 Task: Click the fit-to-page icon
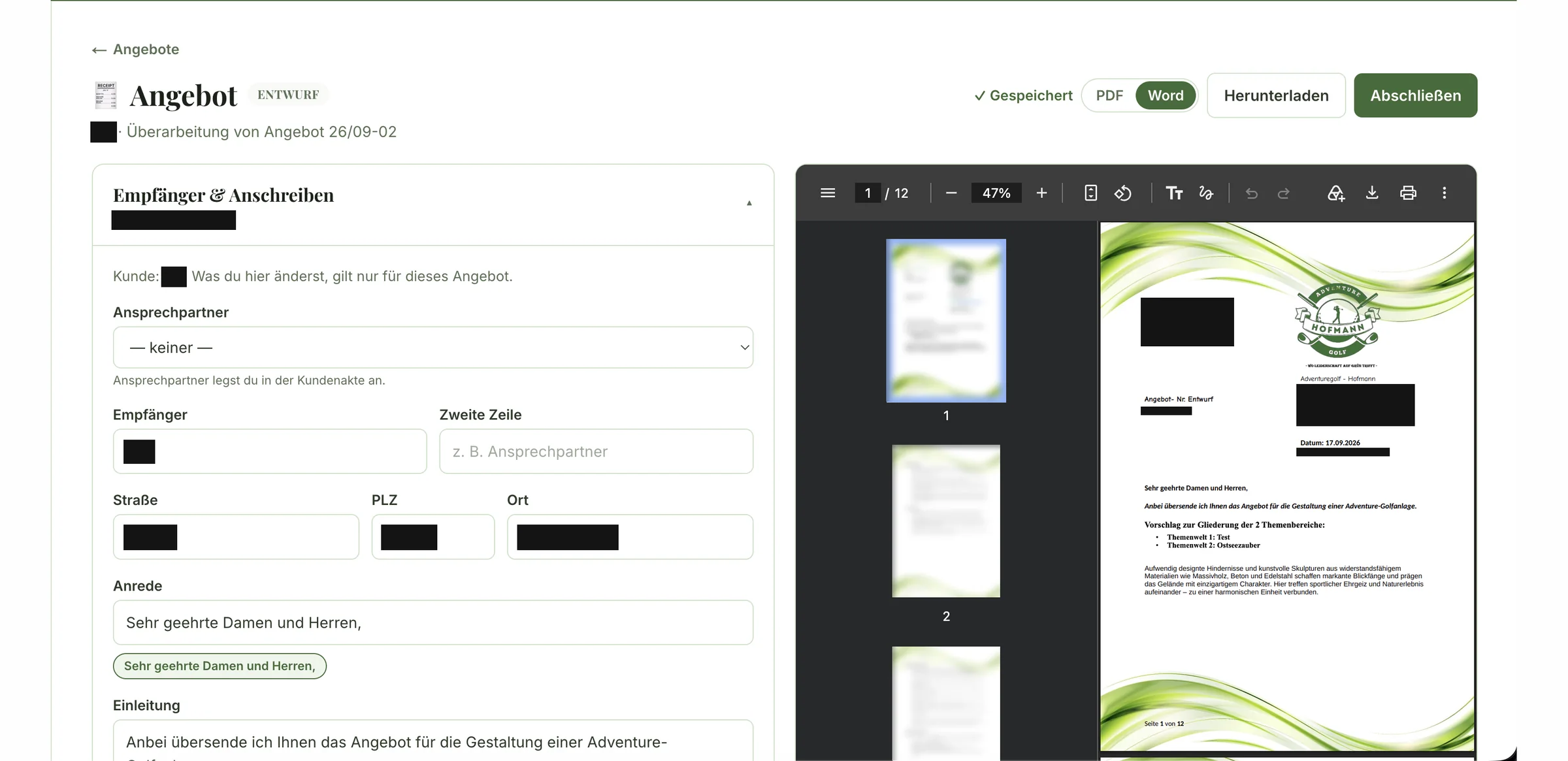pos(1090,193)
